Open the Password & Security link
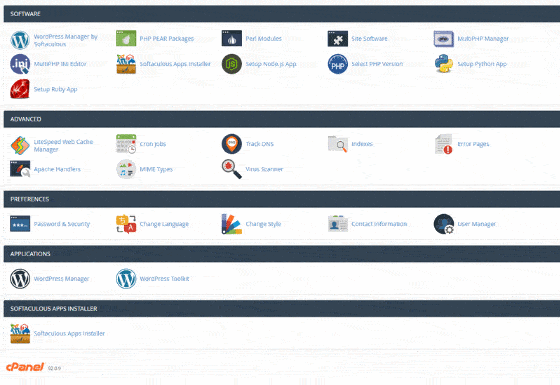Image resolution: width=560 pixels, height=385 pixels. (x=62, y=224)
